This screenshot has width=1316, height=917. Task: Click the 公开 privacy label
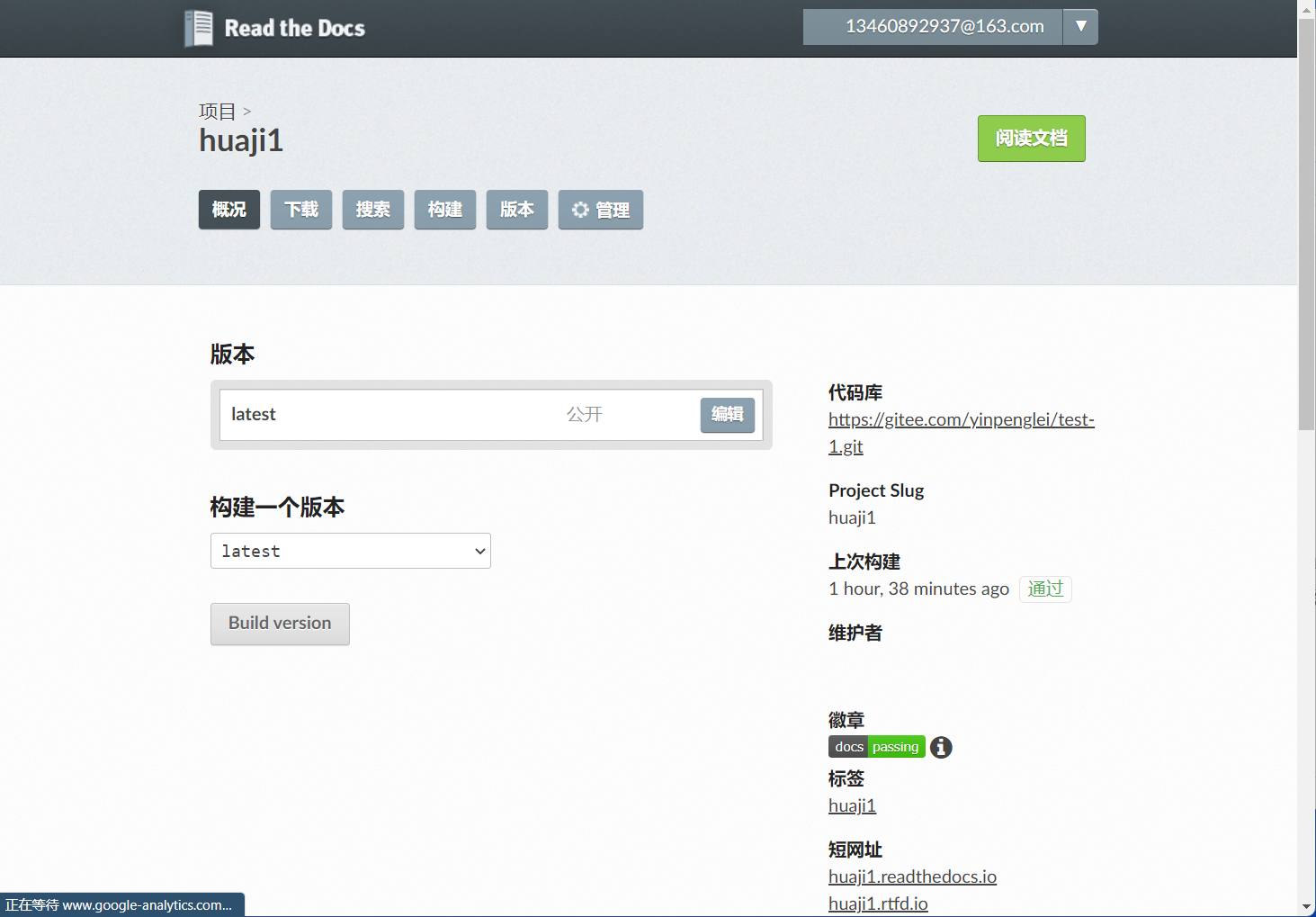pyautogui.click(x=585, y=414)
